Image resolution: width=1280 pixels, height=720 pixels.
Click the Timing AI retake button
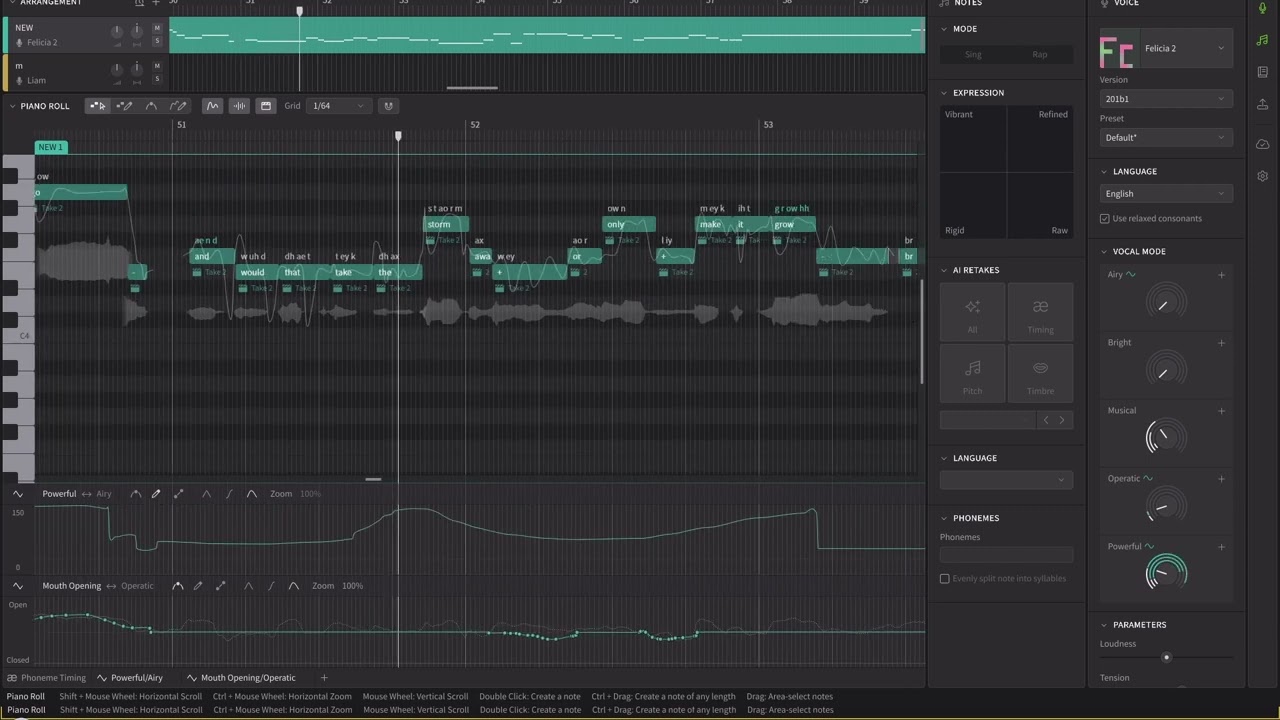pos(1040,313)
